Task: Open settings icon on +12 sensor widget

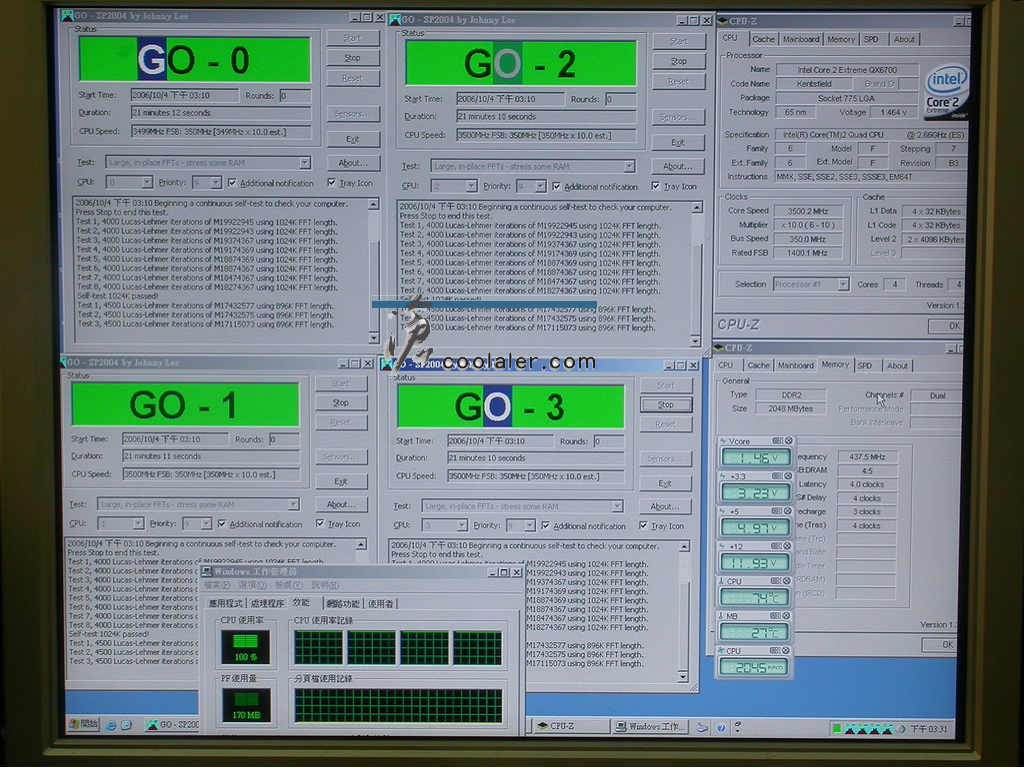Action: [777, 545]
